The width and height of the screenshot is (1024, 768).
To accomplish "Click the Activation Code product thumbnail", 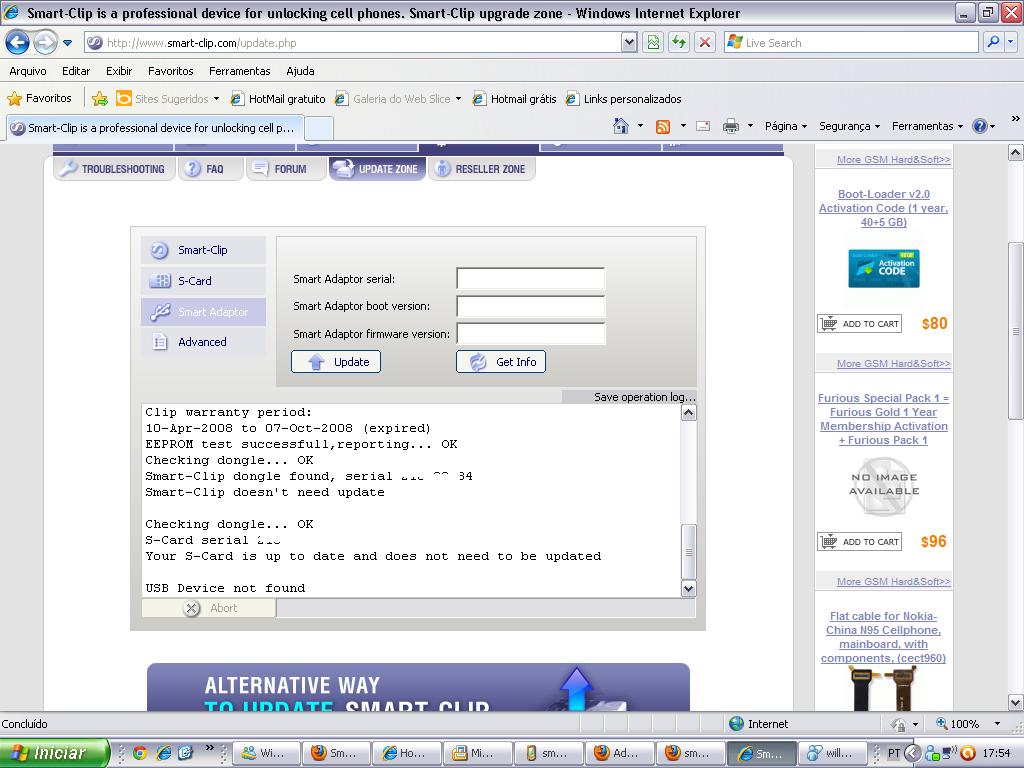I will [884, 268].
